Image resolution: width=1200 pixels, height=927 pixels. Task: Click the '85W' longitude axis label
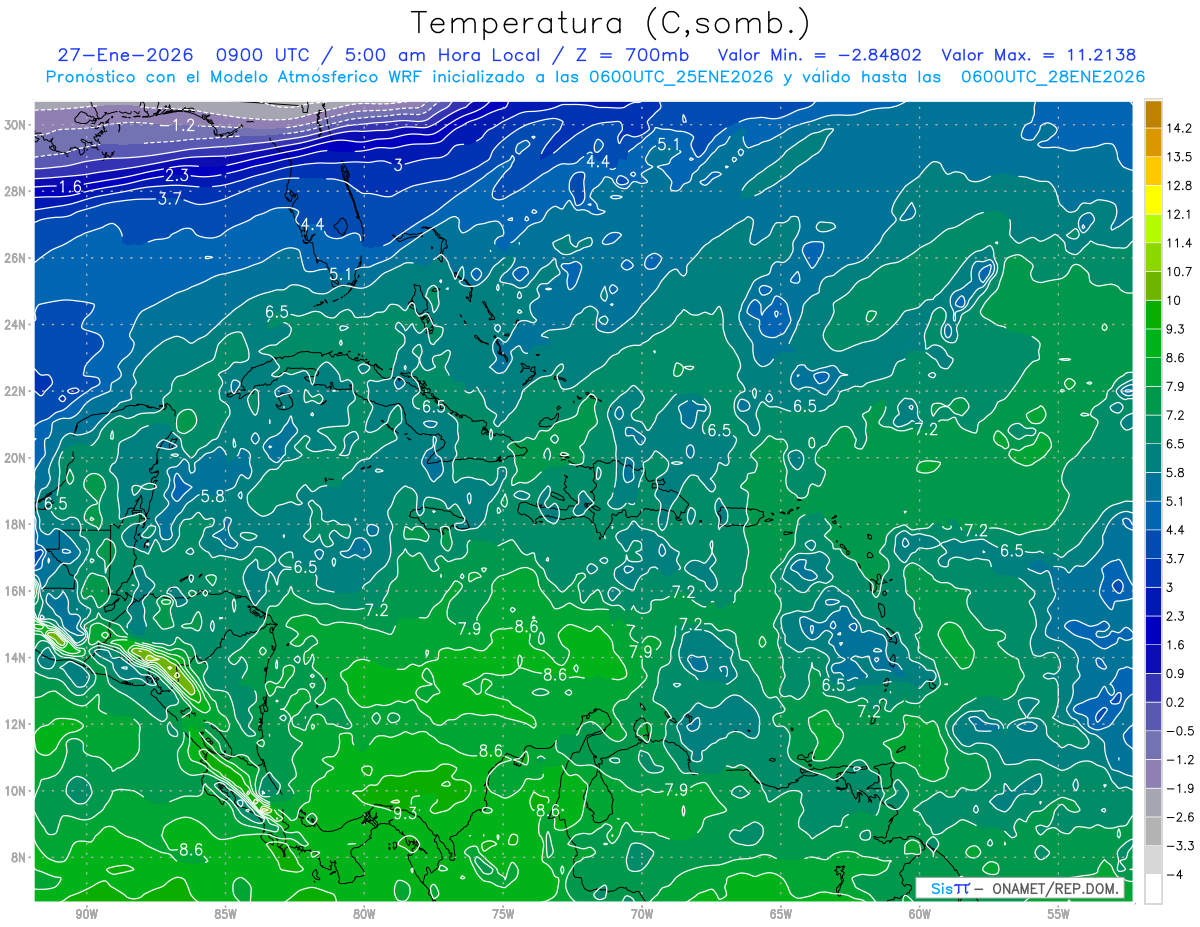pos(225,914)
